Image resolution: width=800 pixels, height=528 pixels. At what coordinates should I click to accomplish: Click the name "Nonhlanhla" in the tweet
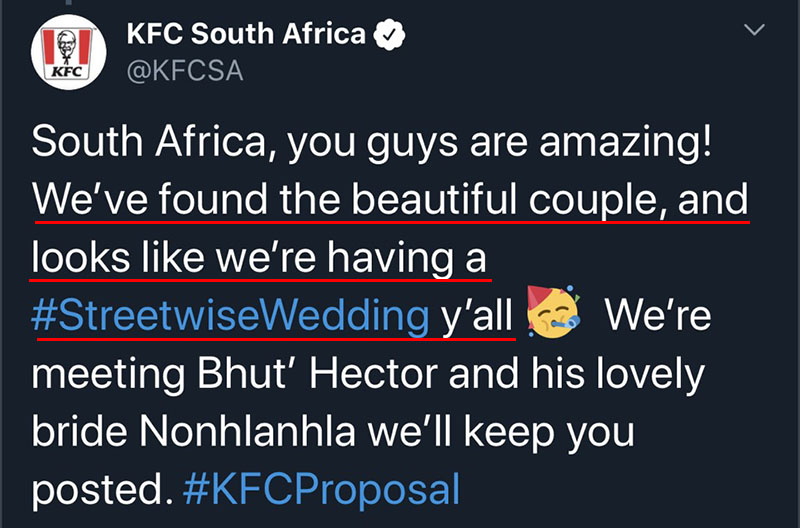coord(247,432)
